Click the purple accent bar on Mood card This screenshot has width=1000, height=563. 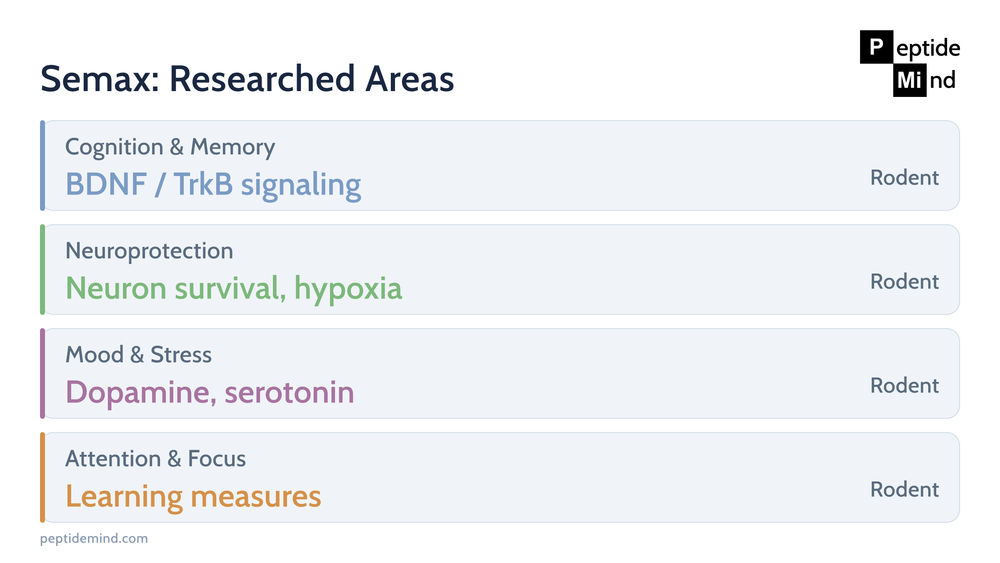coord(42,373)
